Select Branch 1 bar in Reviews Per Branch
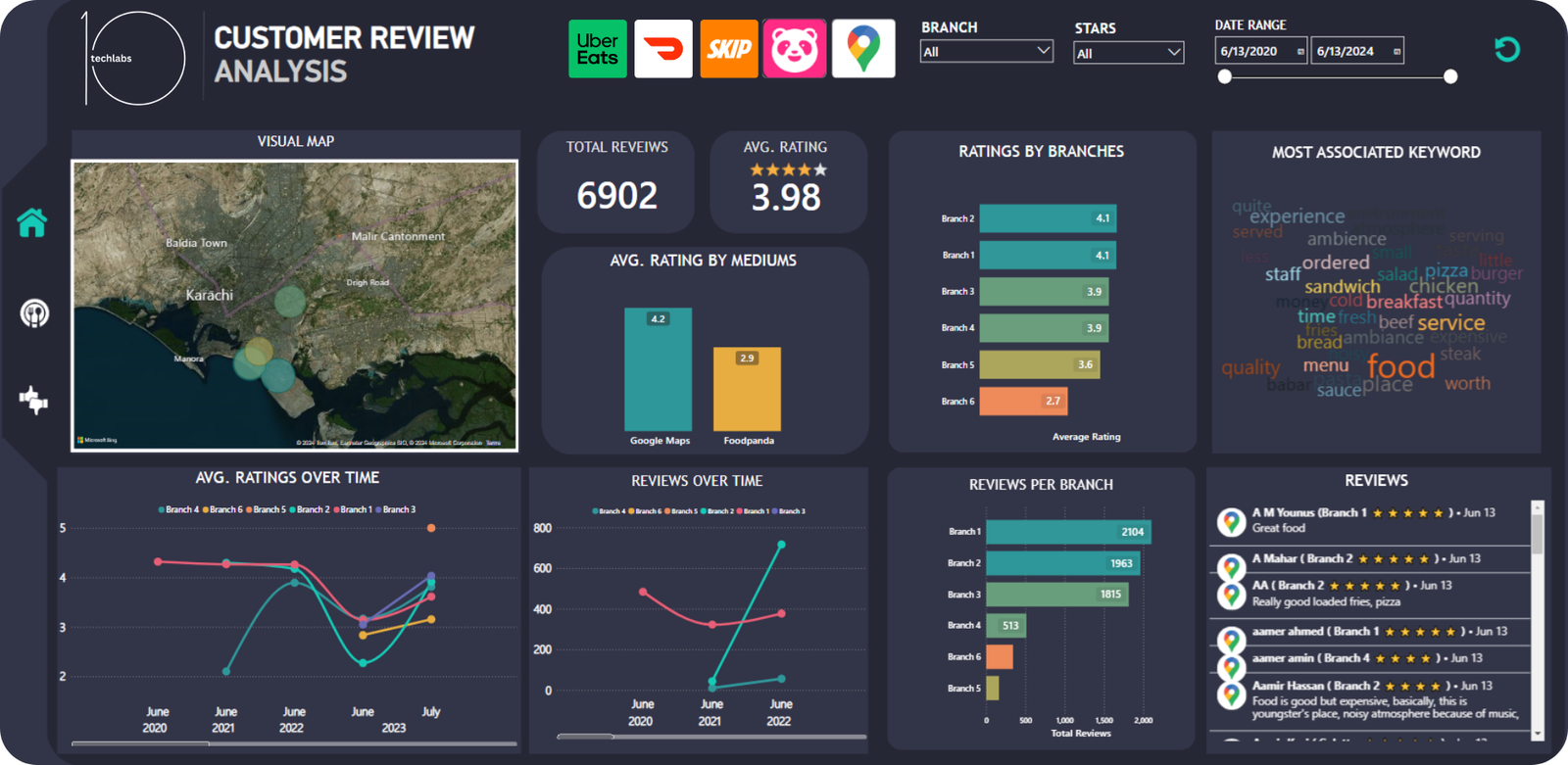The height and width of the screenshot is (765, 1568). tap(1067, 532)
